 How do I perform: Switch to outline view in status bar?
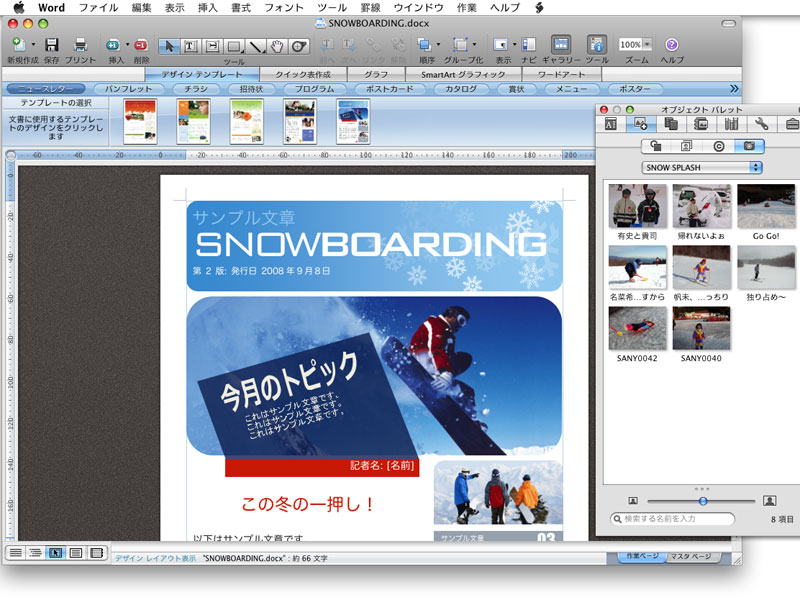coord(35,553)
